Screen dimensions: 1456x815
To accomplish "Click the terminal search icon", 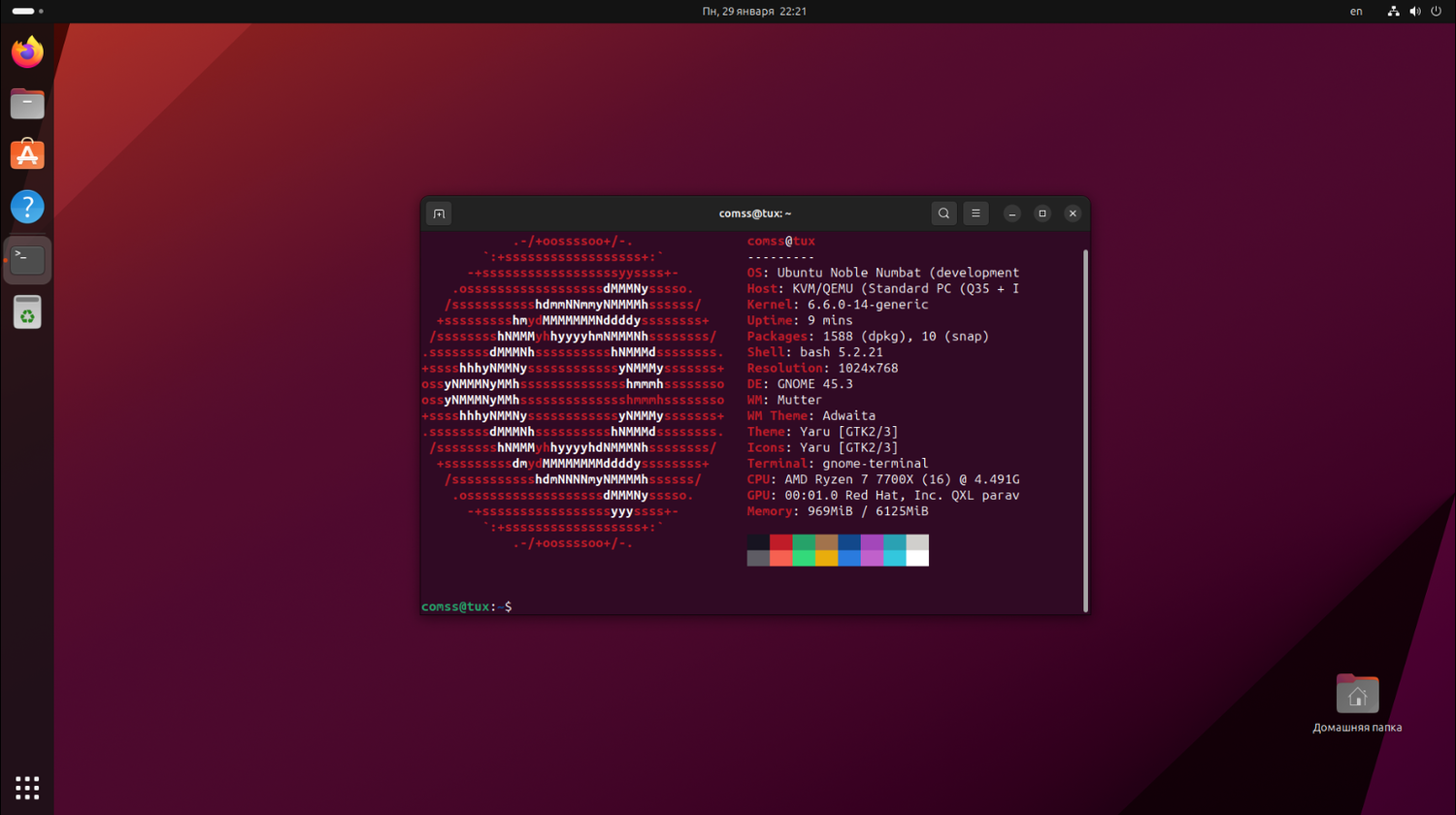I will 943,213.
